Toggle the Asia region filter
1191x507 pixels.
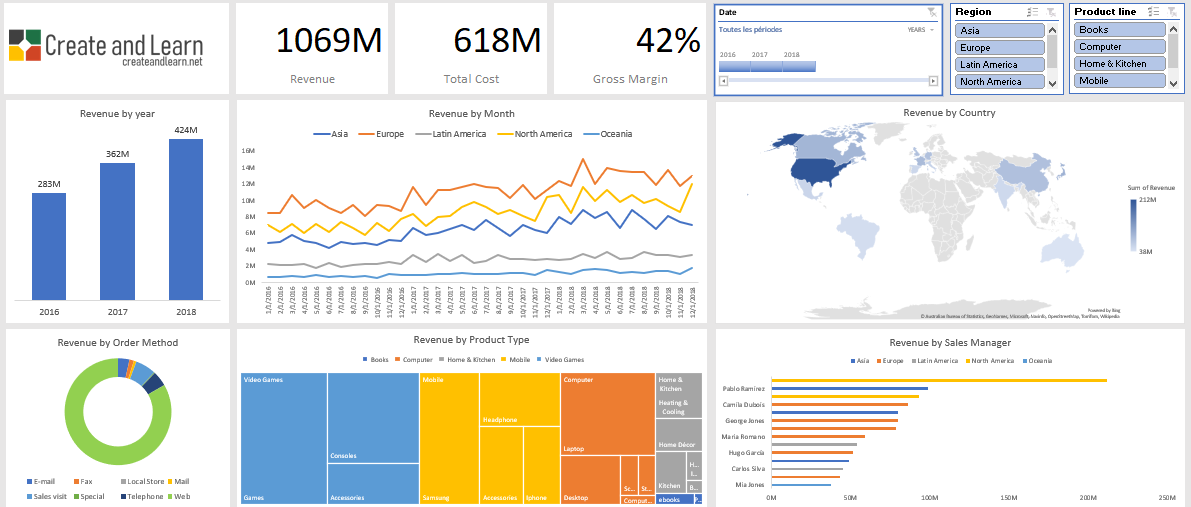click(1000, 30)
